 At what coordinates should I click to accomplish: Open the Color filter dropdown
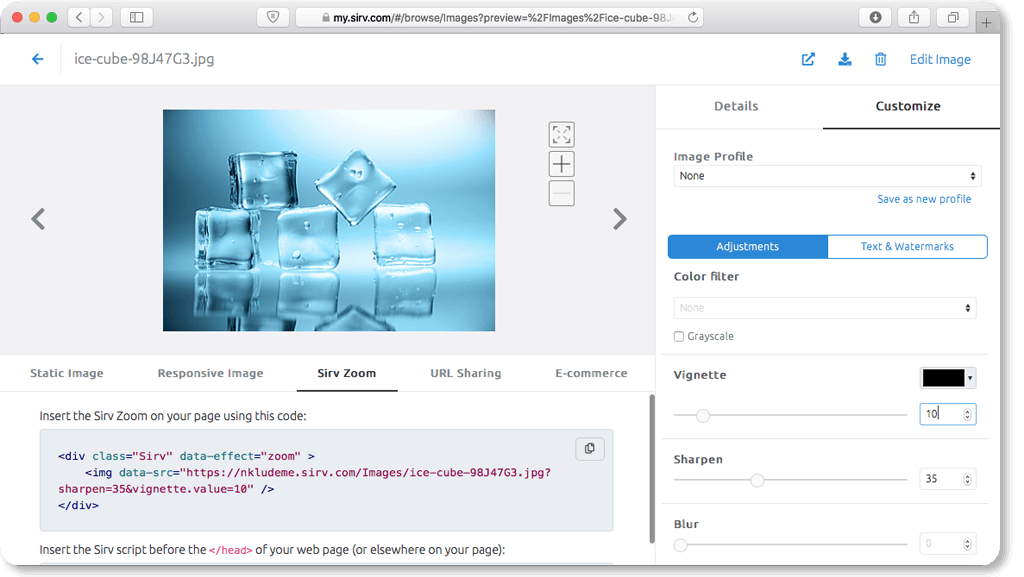pyautogui.click(x=825, y=307)
